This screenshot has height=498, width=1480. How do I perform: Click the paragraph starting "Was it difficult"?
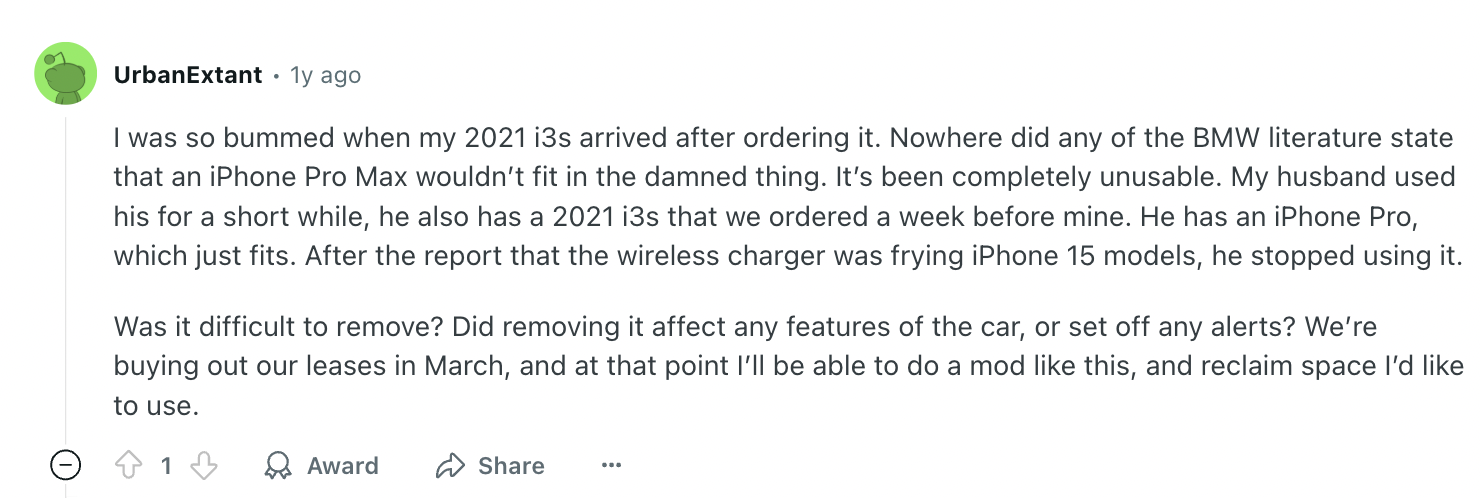click(788, 366)
